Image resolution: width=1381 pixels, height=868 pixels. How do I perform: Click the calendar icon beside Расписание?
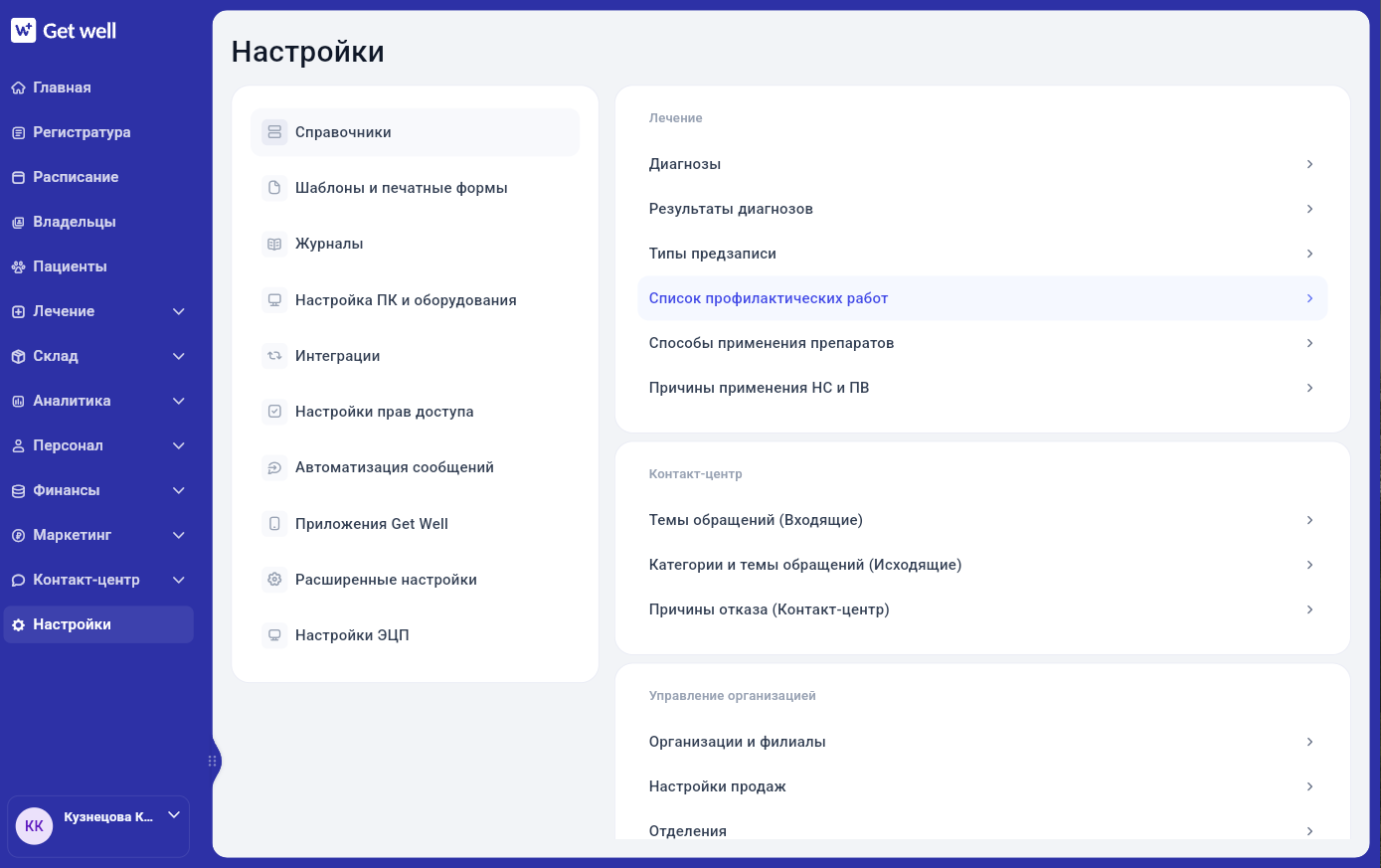[18, 177]
